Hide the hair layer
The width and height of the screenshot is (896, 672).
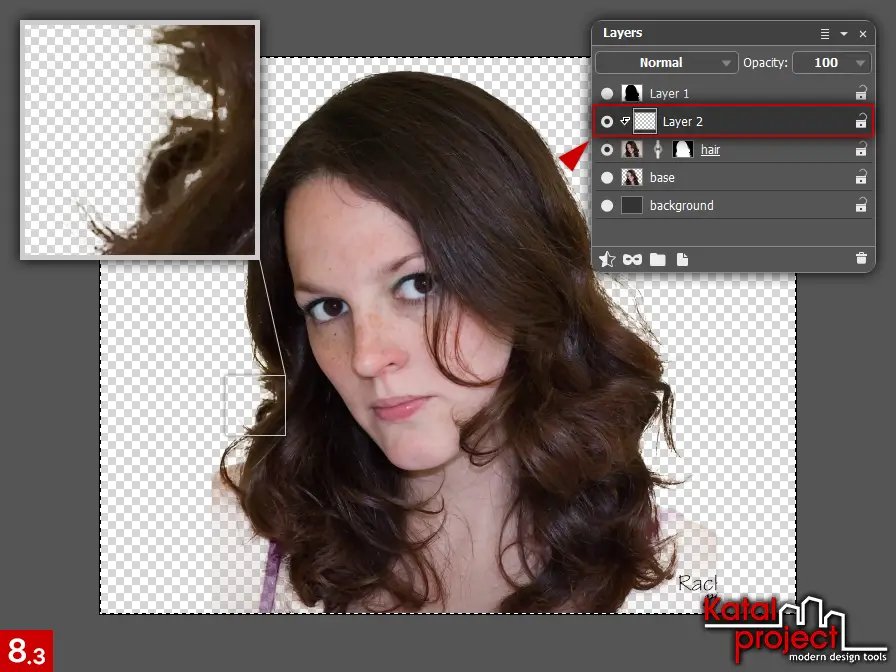pos(608,149)
